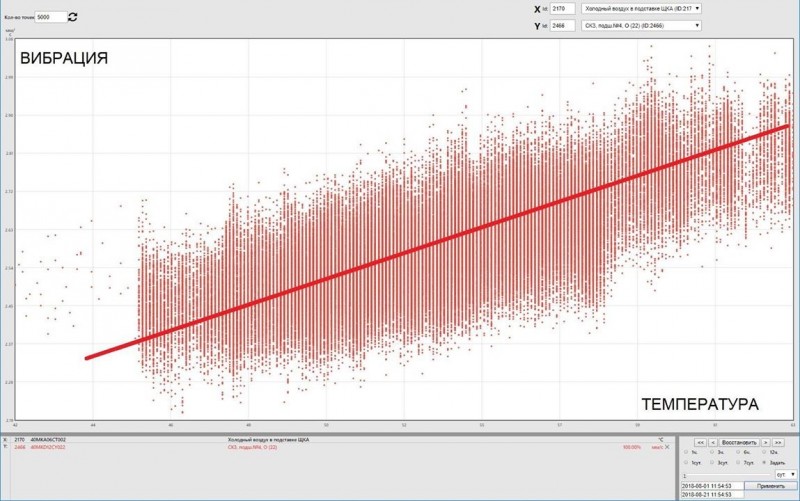Click the 100.00% value in Y row
This screenshot has height=501, width=800.
click(632, 447)
